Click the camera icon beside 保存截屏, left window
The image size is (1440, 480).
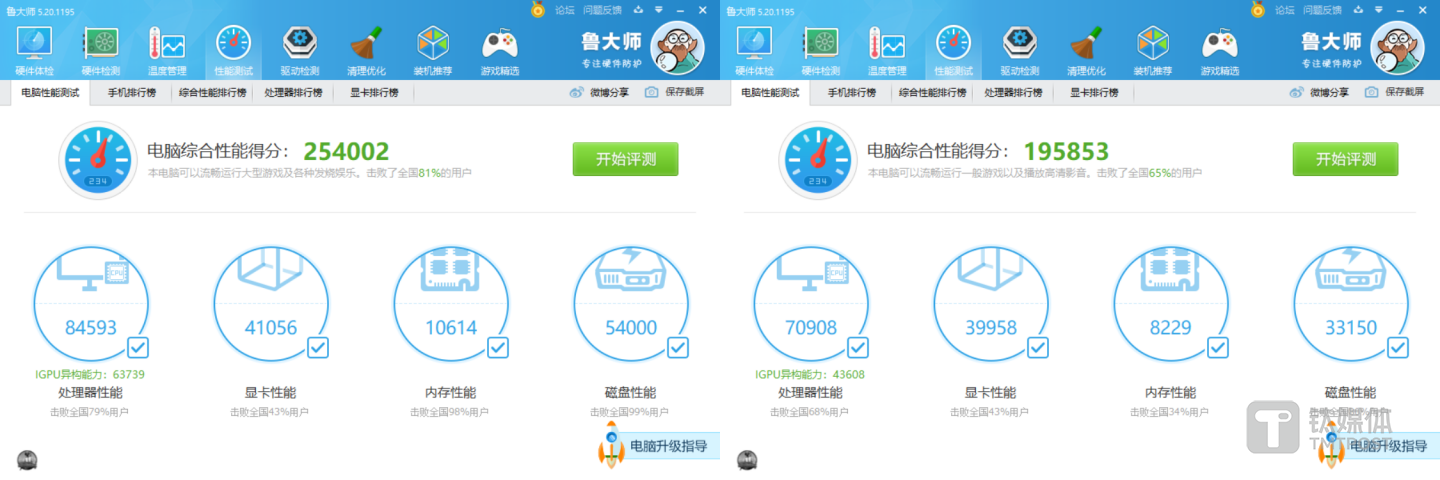pyautogui.click(x=652, y=92)
